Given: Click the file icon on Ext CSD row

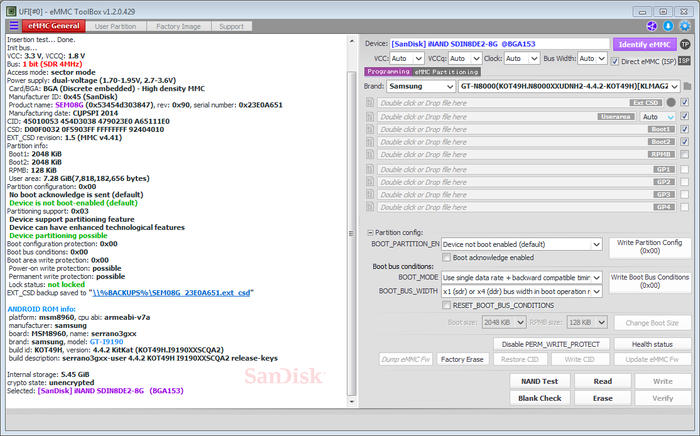Looking at the screenshot, I should click(370, 102).
